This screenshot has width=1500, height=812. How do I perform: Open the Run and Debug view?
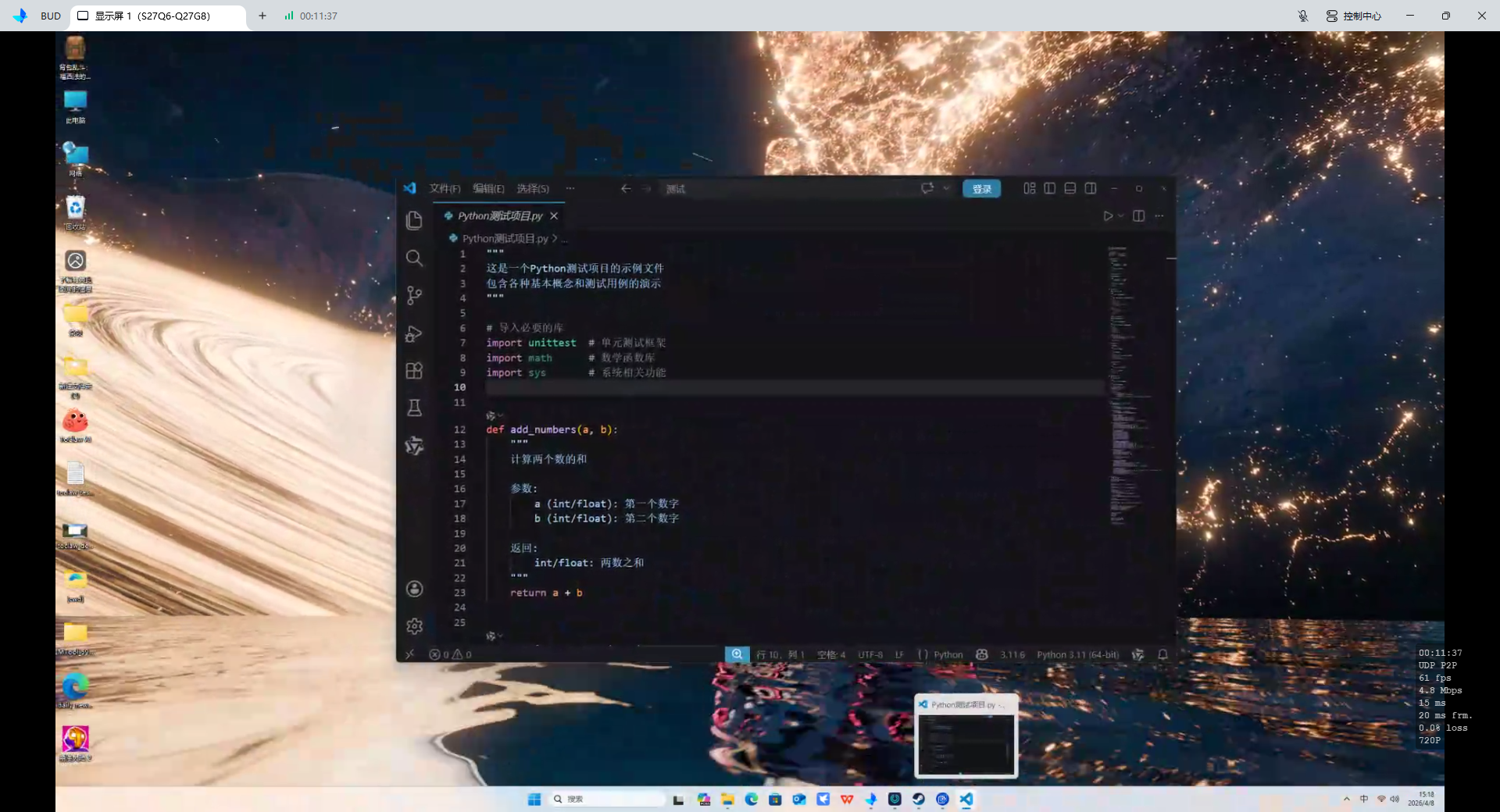click(414, 333)
